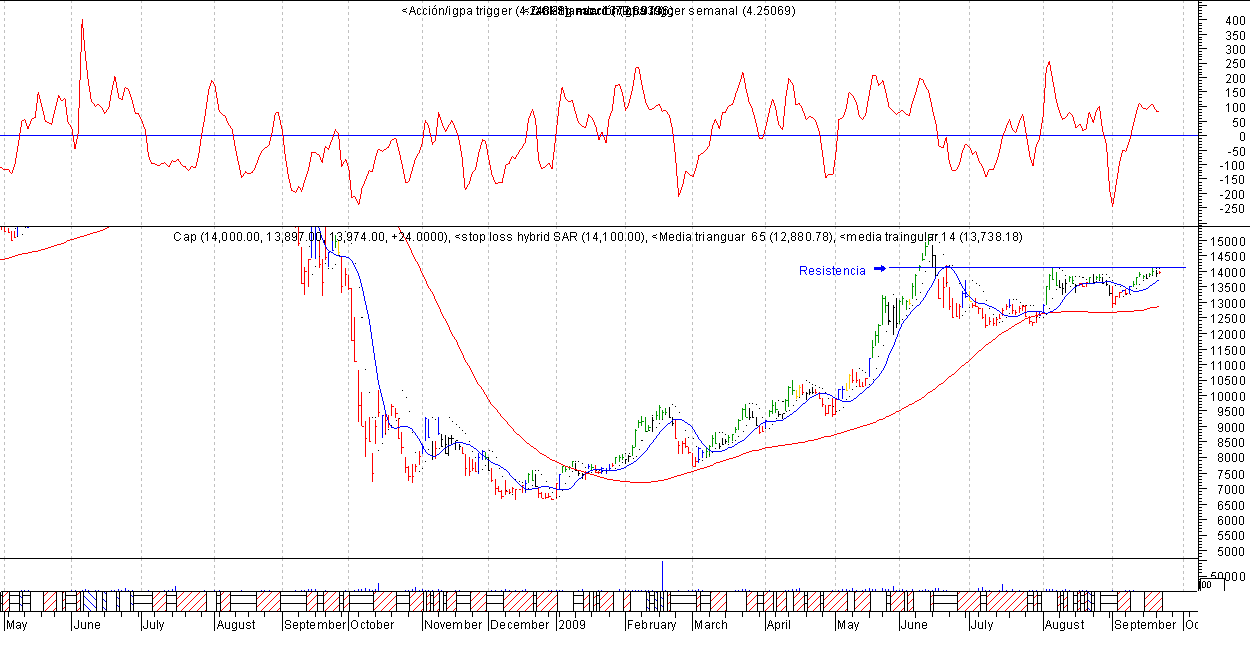Click the 2009 year marker on the axis
The height and width of the screenshot is (661, 1250).
point(571,625)
